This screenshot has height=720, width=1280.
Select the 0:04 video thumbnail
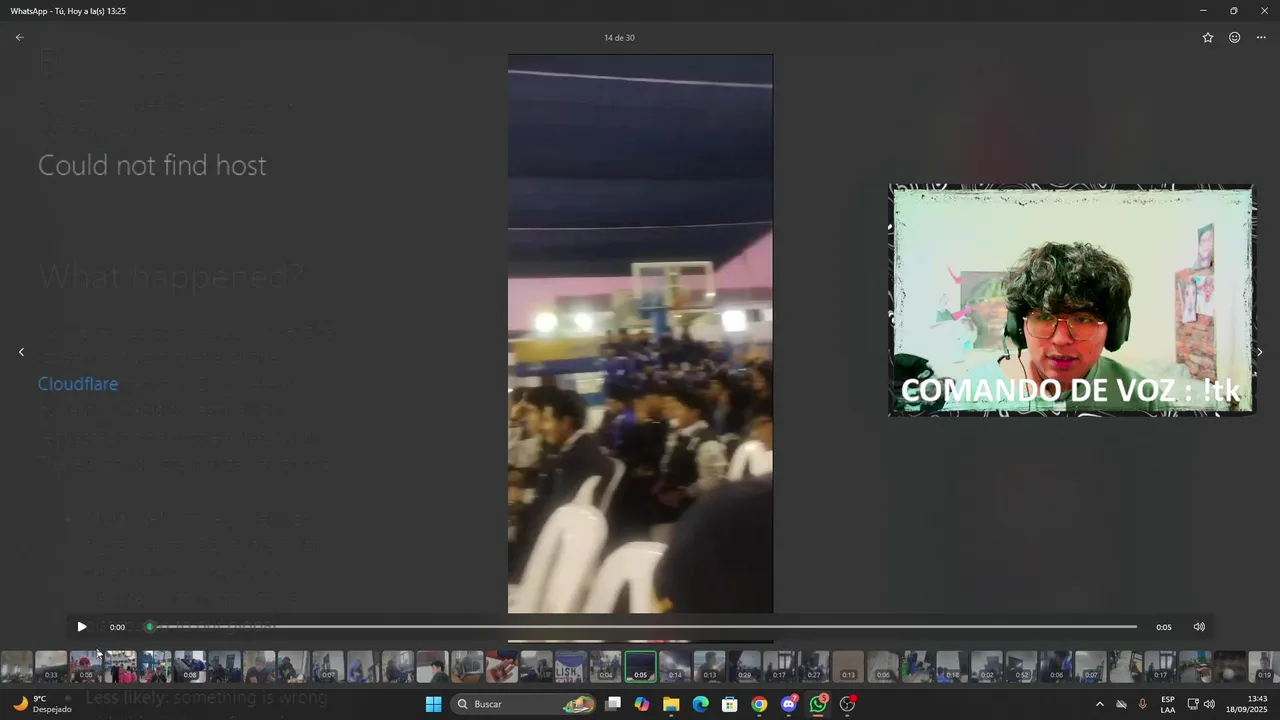(606, 666)
